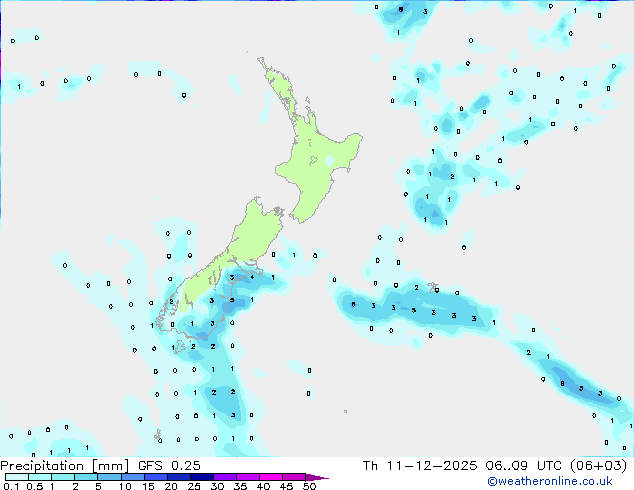Click the "Th 11-12-2025" date text

click(x=420, y=466)
